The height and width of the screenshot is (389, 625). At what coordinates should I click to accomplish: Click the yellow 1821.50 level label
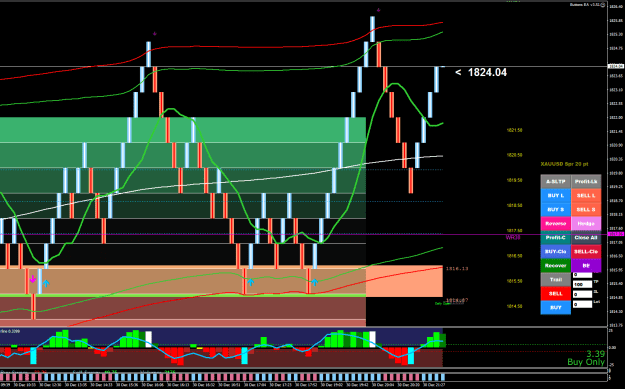pyautogui.click(x=514, y=130)
